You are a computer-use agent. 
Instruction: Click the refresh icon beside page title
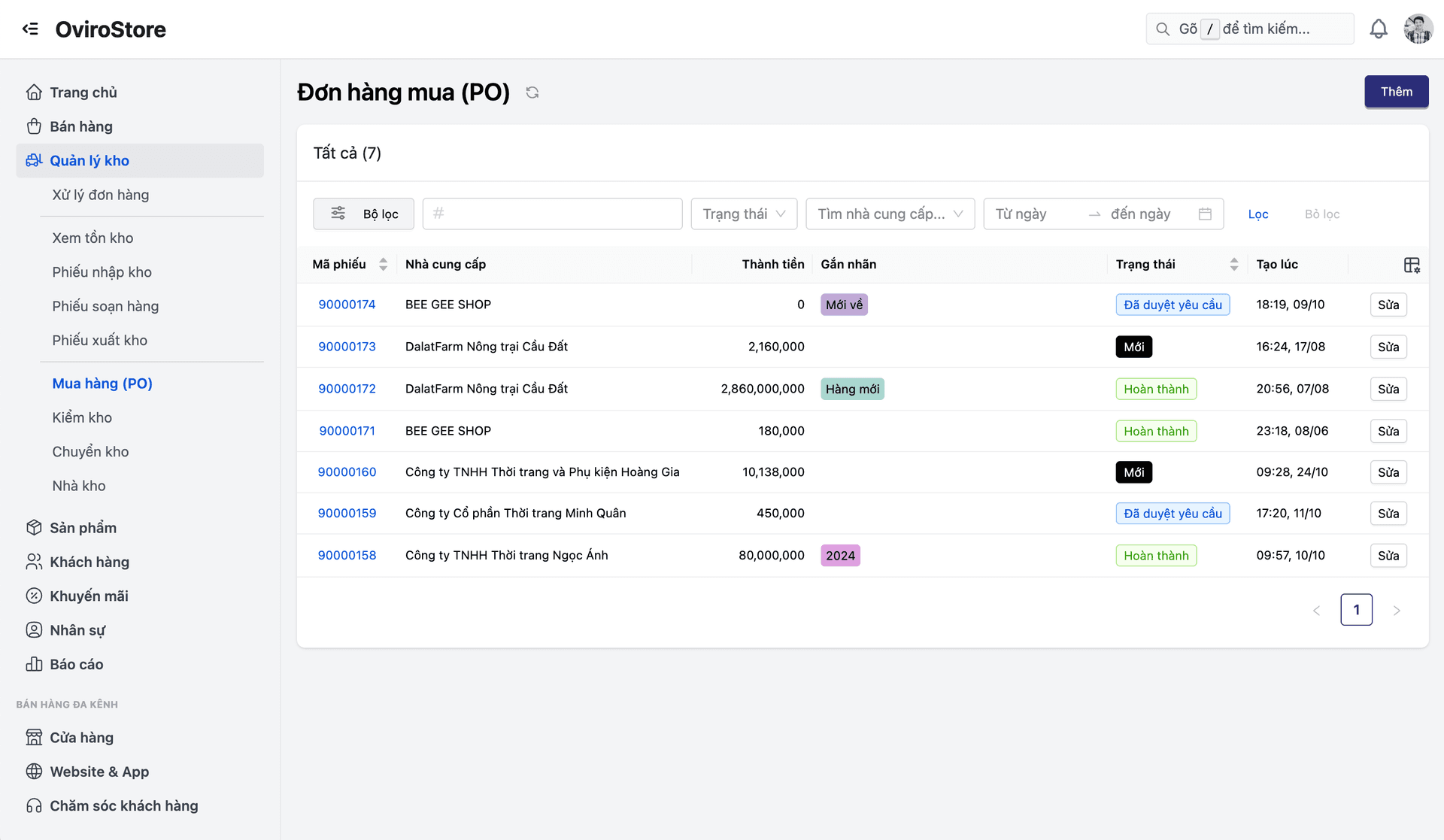(x=532, y=92)
